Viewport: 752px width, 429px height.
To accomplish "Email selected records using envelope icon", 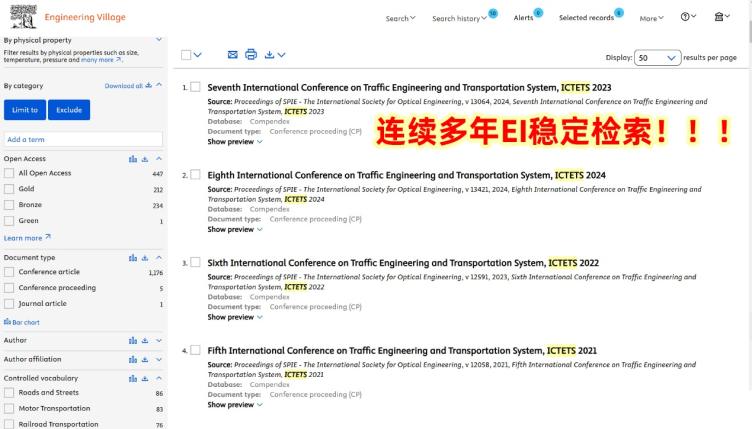I will tap(233, 55).
